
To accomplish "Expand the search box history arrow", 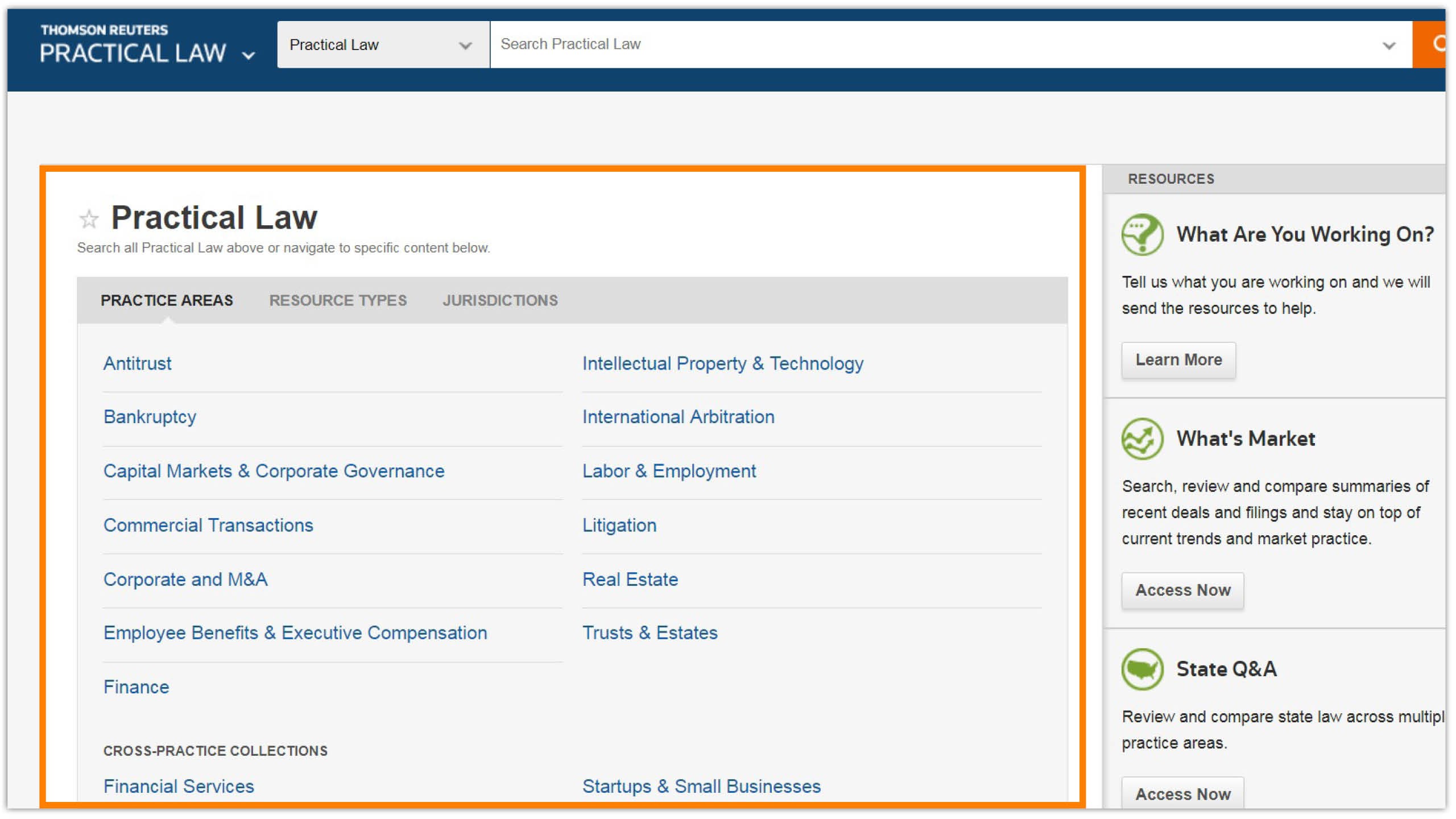I will pyautogui.click(x=1389, y=45).
